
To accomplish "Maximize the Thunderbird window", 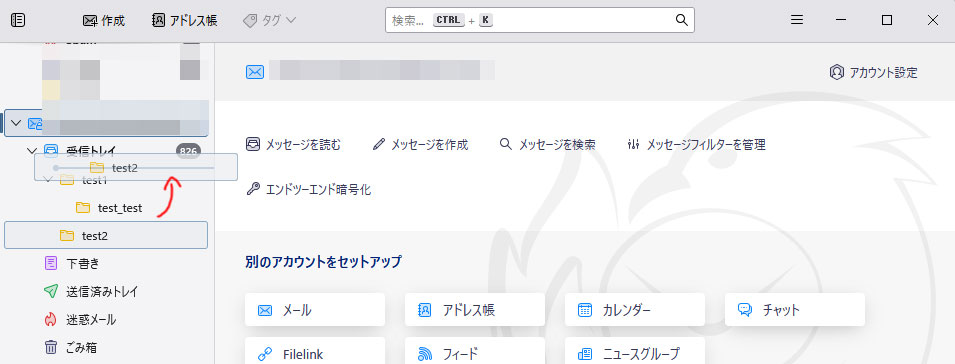I will coord(887,20).
